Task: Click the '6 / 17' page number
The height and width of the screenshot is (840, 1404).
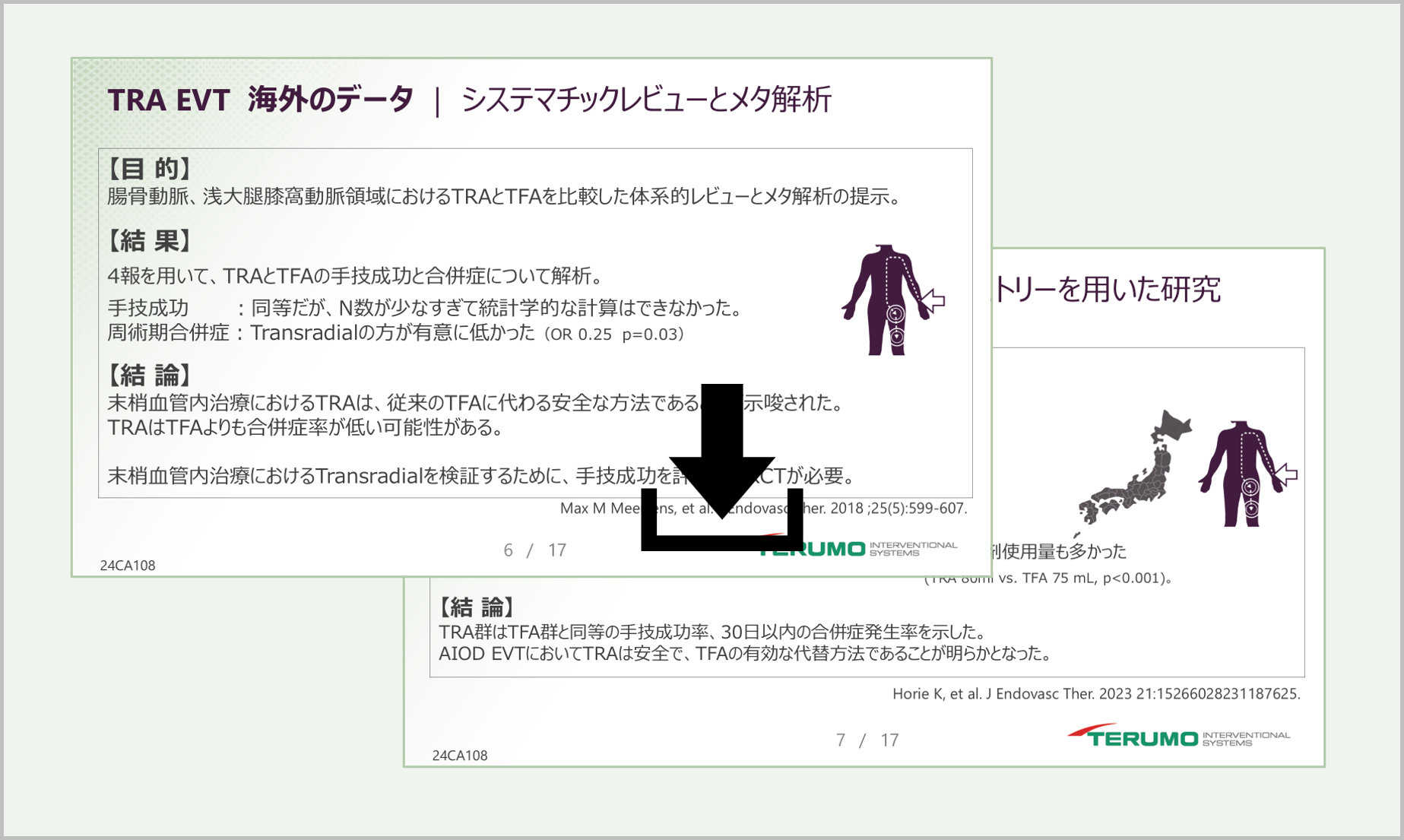Action: click(x=534, y=550)
